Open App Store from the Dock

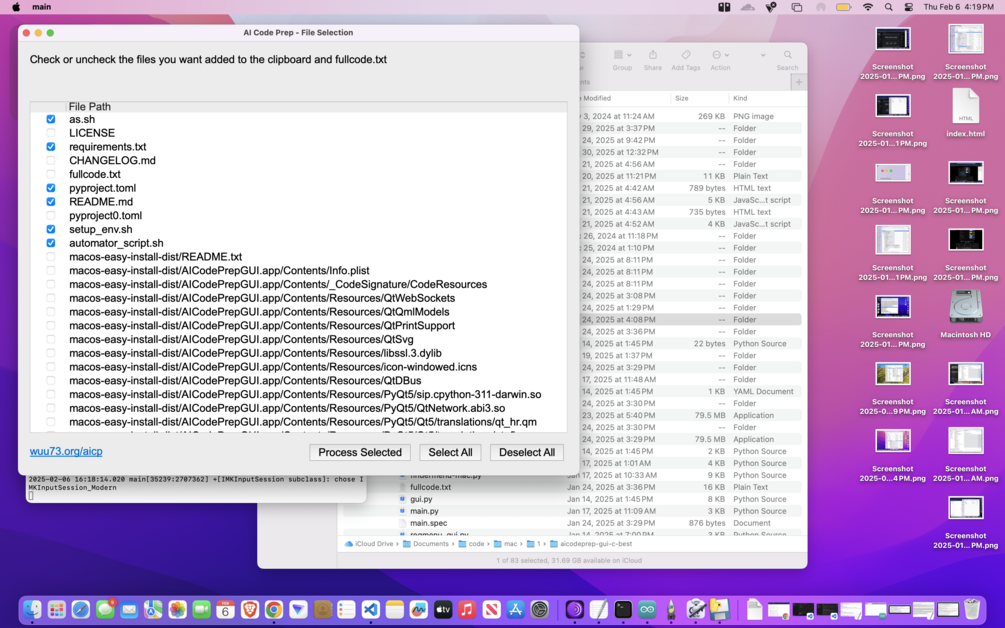(x=515, y=609)
